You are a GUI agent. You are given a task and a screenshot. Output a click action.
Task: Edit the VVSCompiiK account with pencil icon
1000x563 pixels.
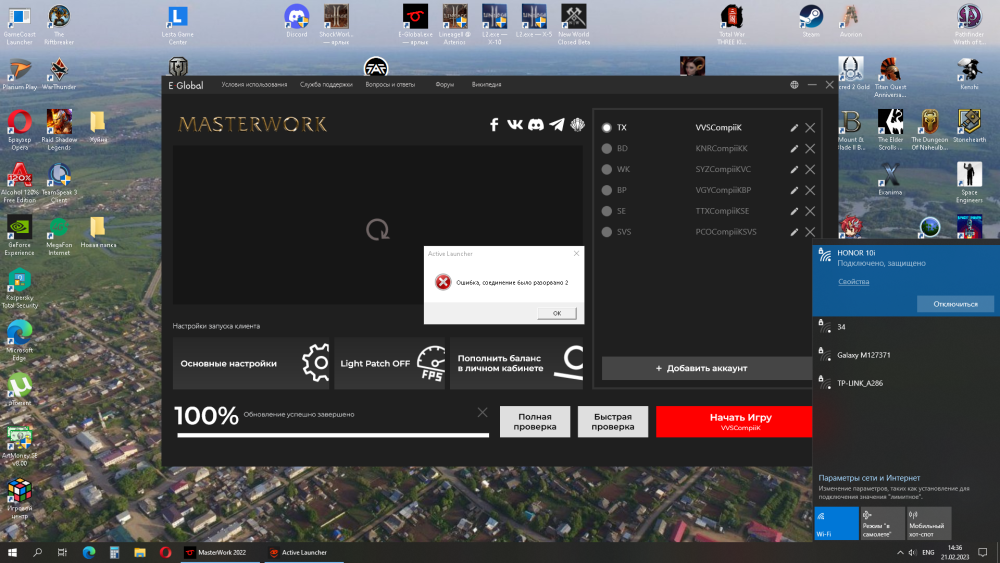coord(794,128)
